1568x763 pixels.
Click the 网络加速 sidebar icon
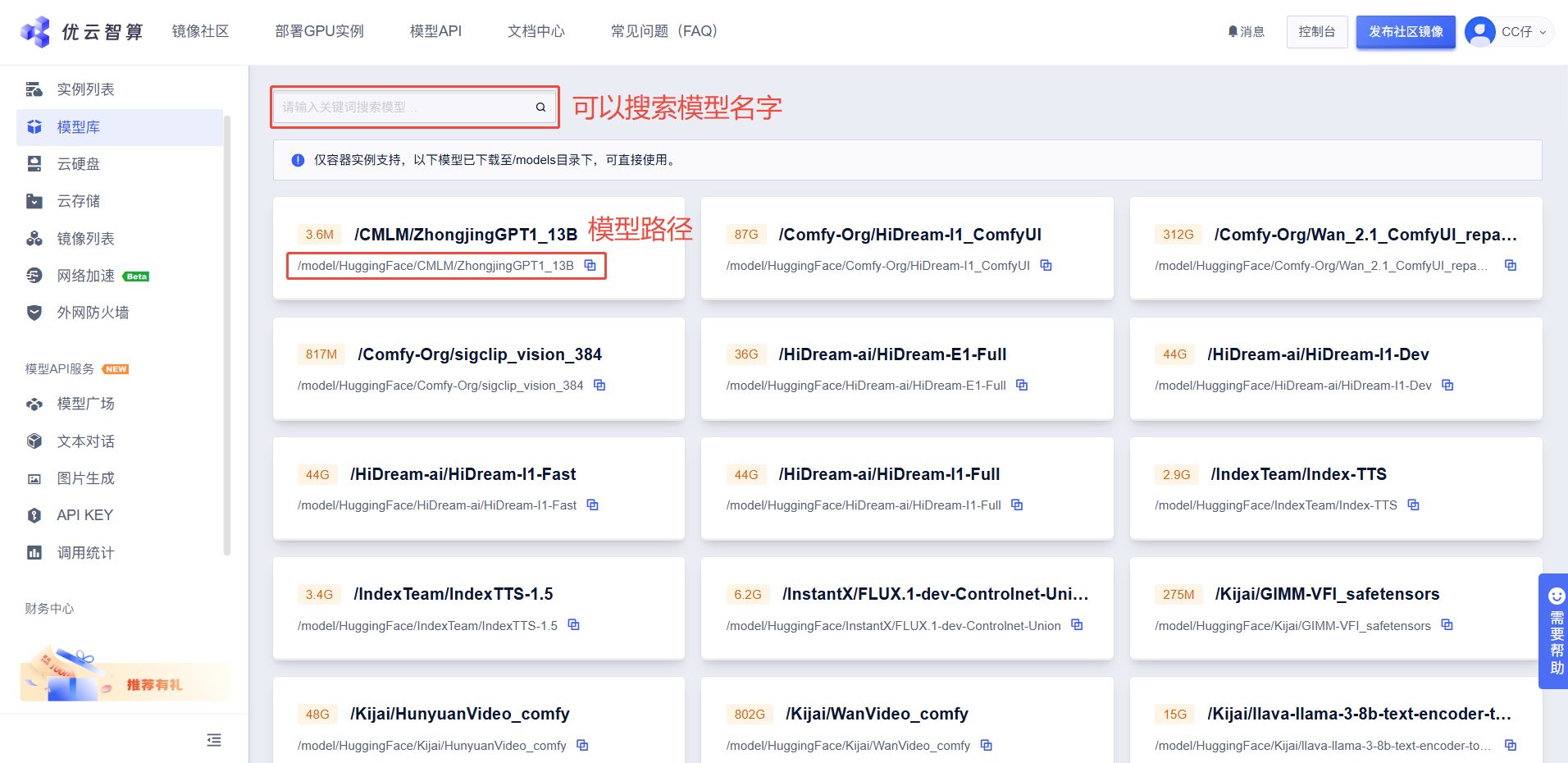pyautogui.click(x=34, y=276)
